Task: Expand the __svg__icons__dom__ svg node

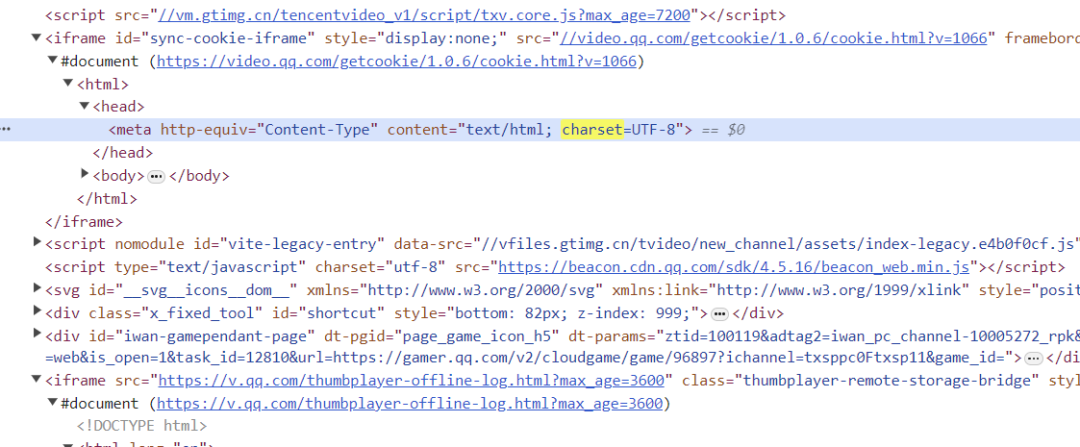Action: pos(37,287)
